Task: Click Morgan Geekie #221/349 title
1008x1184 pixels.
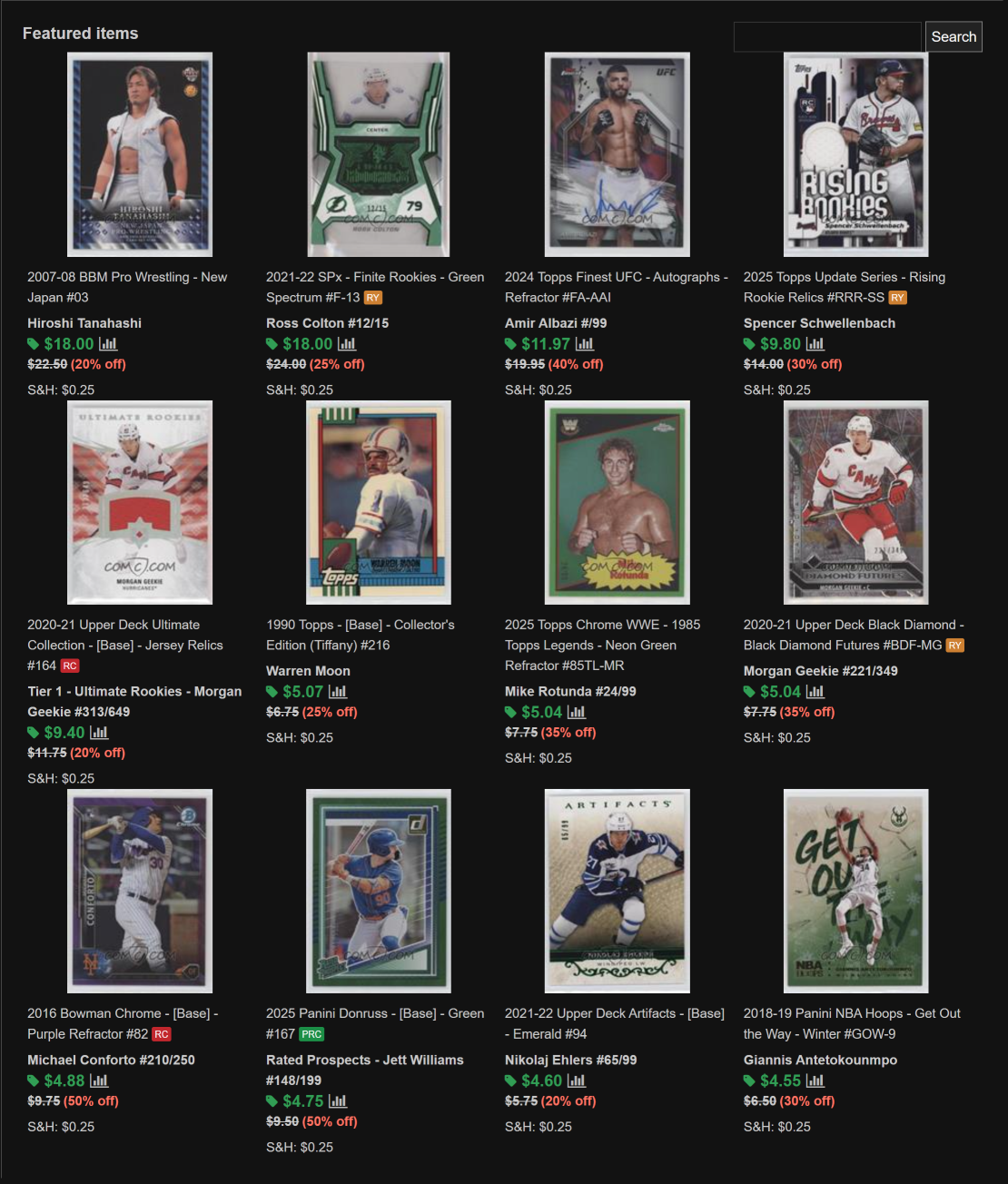Action: [x=820, y=671]
